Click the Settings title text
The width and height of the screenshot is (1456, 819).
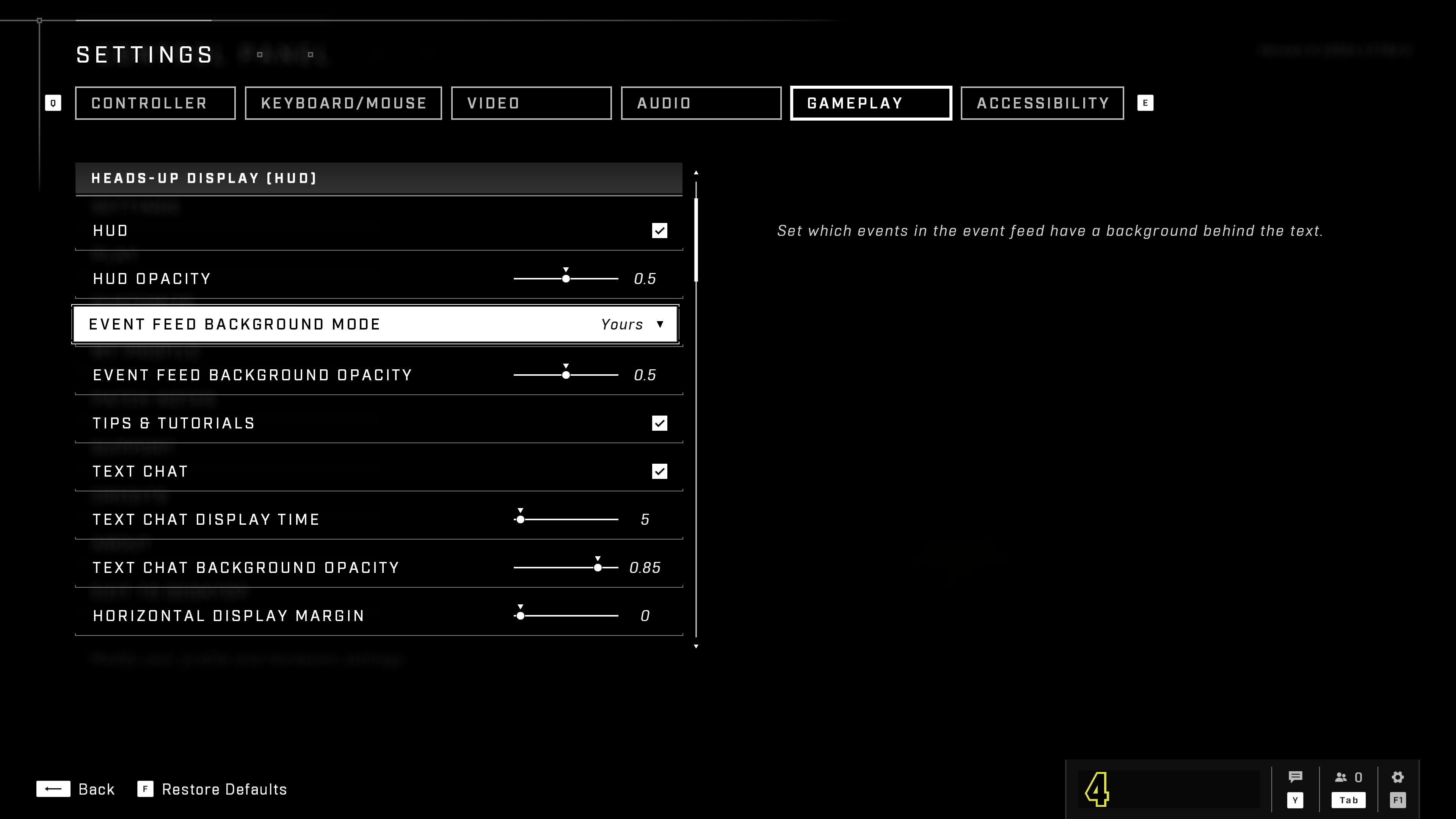pyautogui.click(x=145, y=55)
